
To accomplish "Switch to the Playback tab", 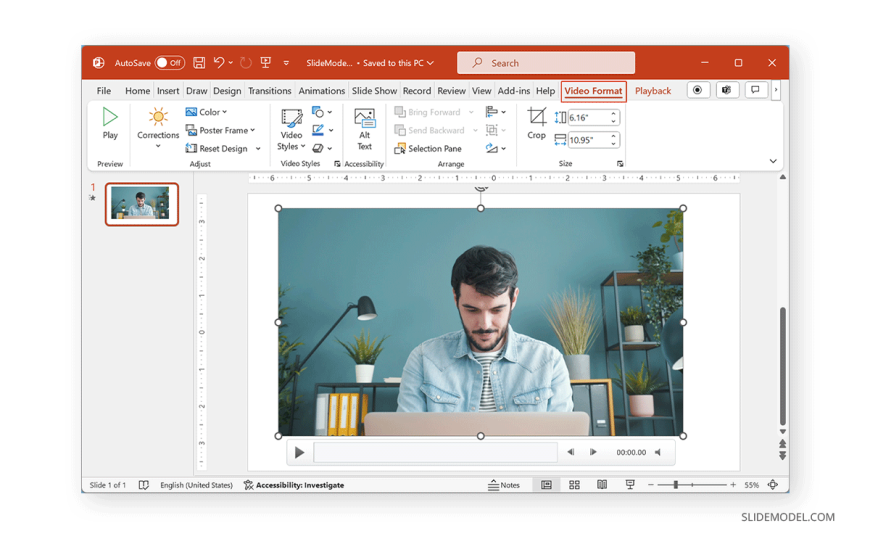I will 653,91.
